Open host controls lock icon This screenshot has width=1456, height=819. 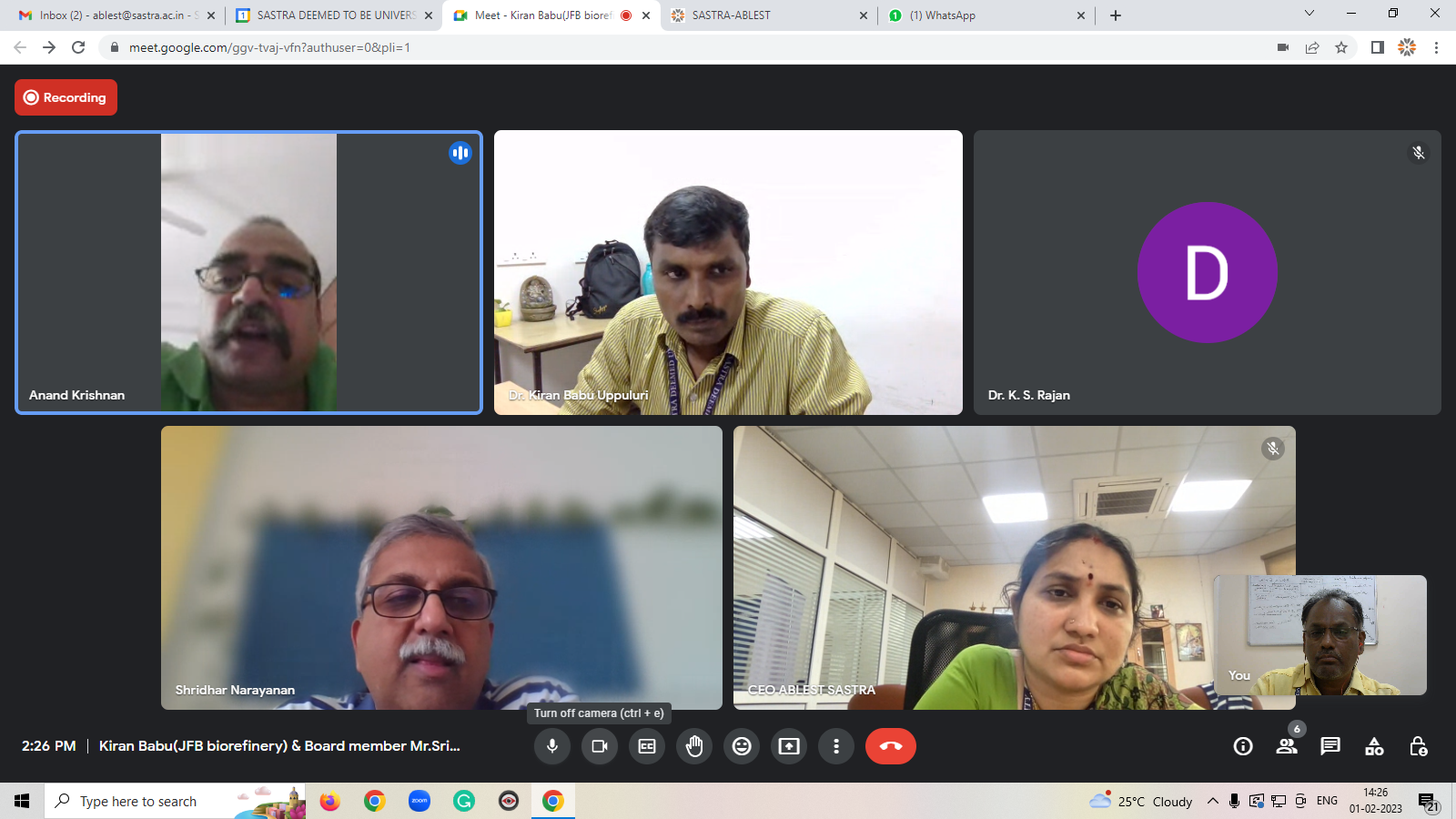tap(1418, 746)
